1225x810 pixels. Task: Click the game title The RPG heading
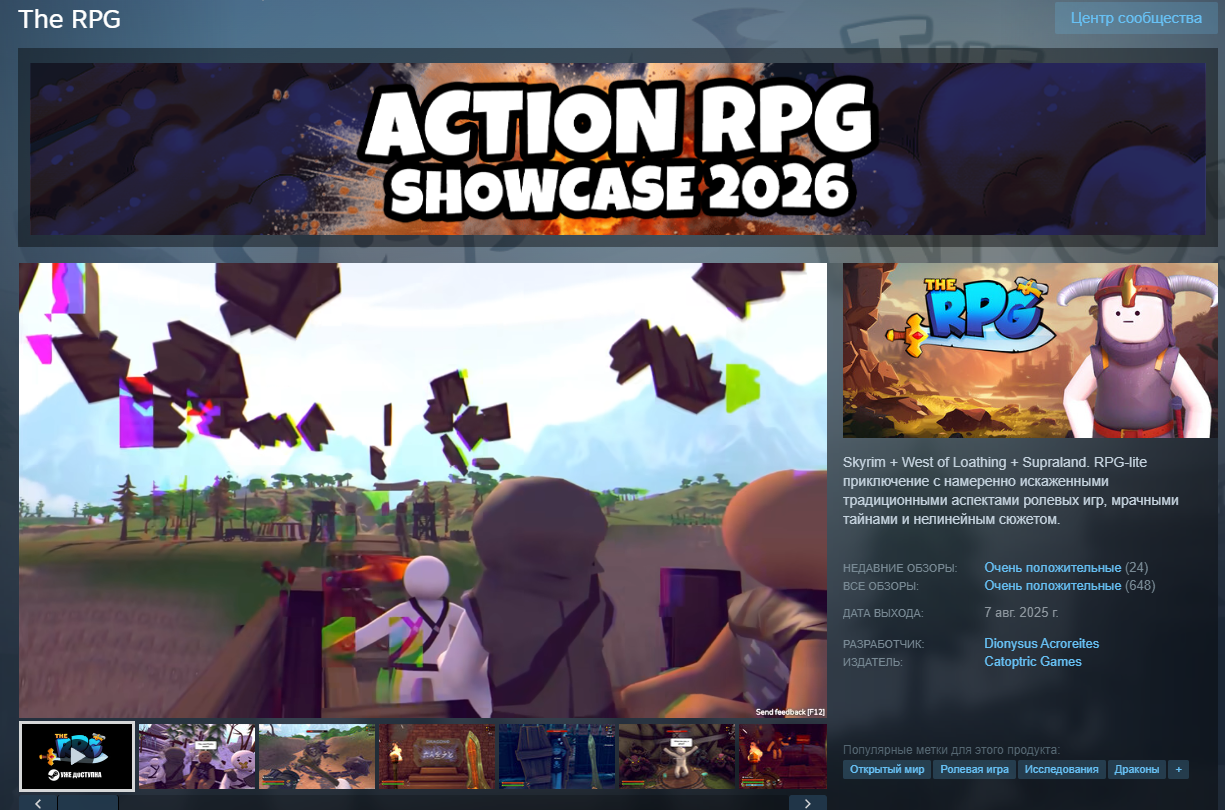(x=70, y=19)
